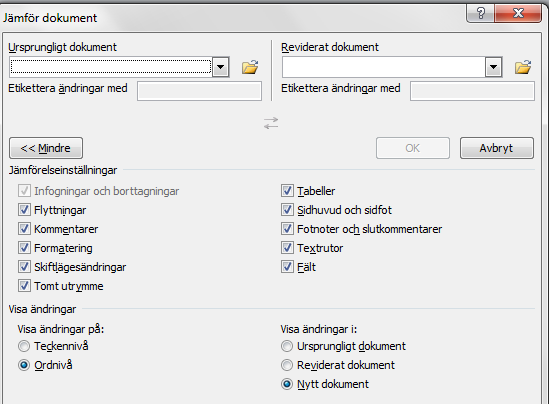Uncheck the Flyttningar checkbox
Image resolution: width=549 pixels, height=404 pixels.
(24, 210)
